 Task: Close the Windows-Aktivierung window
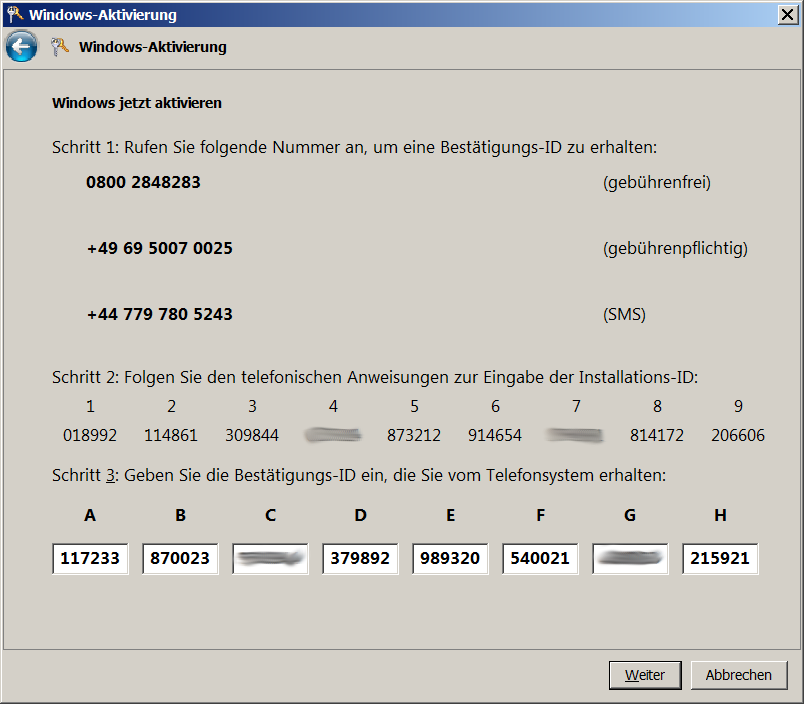(787, 14)
